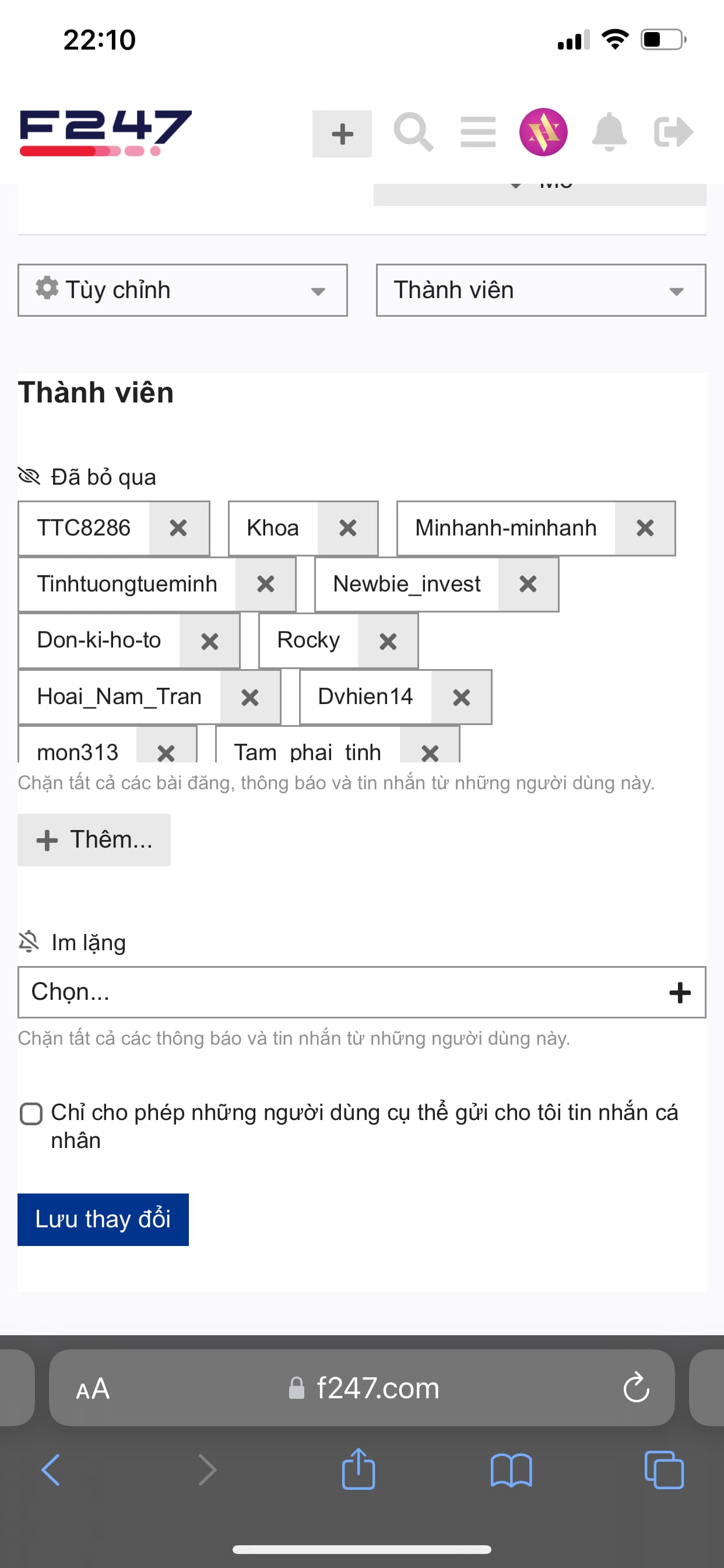Viewport: 724px width, 1568px height.
Task: Open Safari tabs overview icon
Action: 664,1471
